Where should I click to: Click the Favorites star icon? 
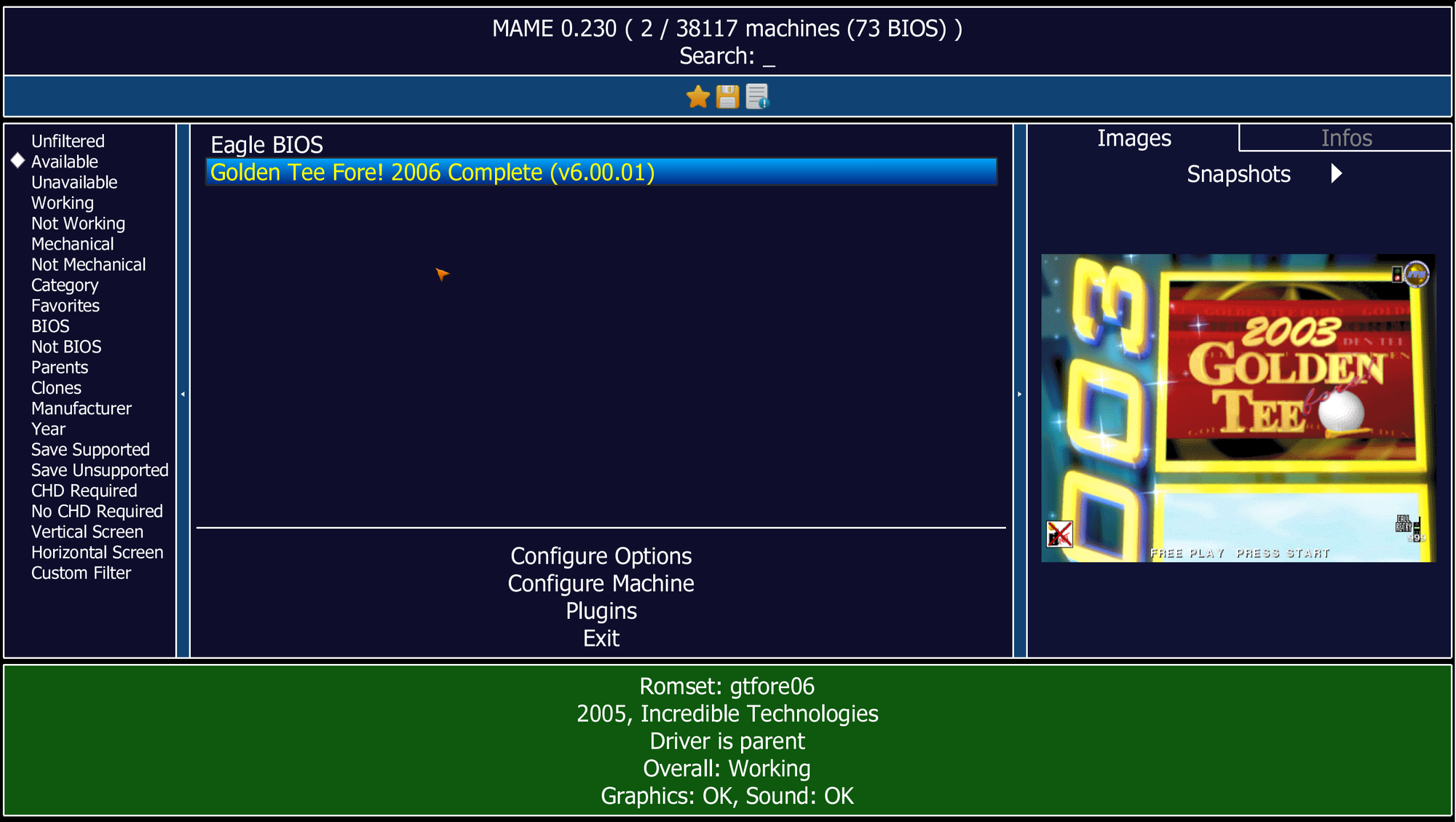click(697, 97)
